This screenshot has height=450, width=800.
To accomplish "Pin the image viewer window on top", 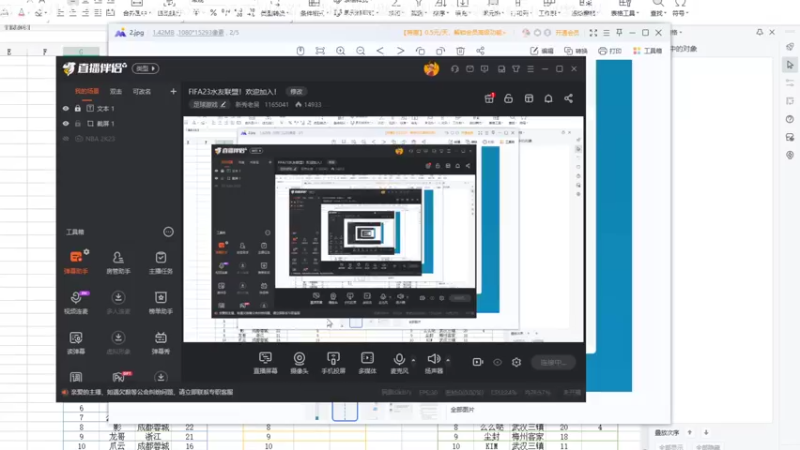I will (619, 33).
